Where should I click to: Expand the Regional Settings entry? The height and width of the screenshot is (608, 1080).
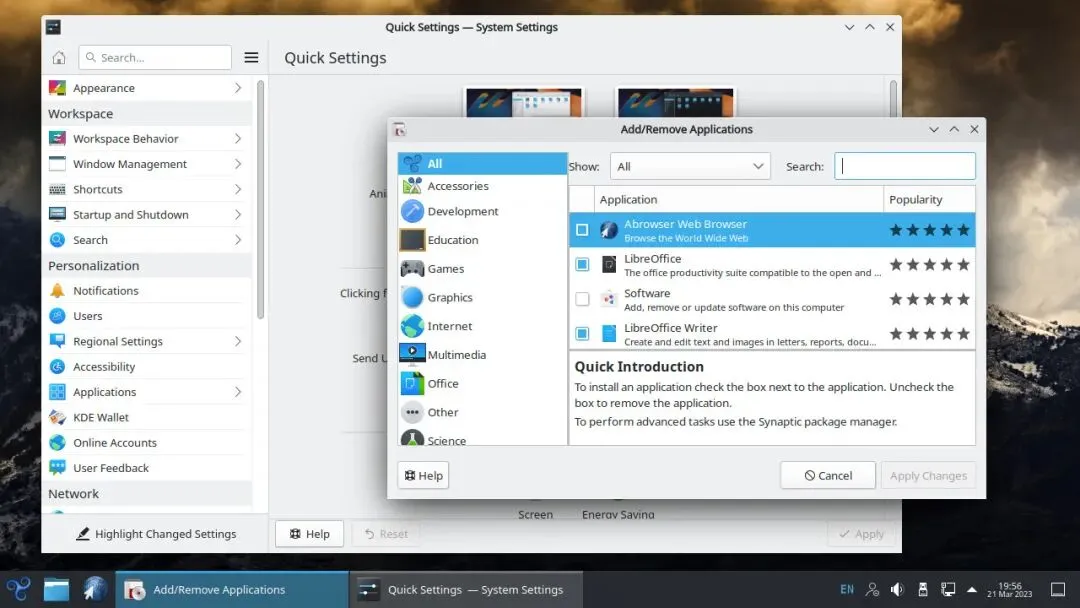(x=146, y=342)
